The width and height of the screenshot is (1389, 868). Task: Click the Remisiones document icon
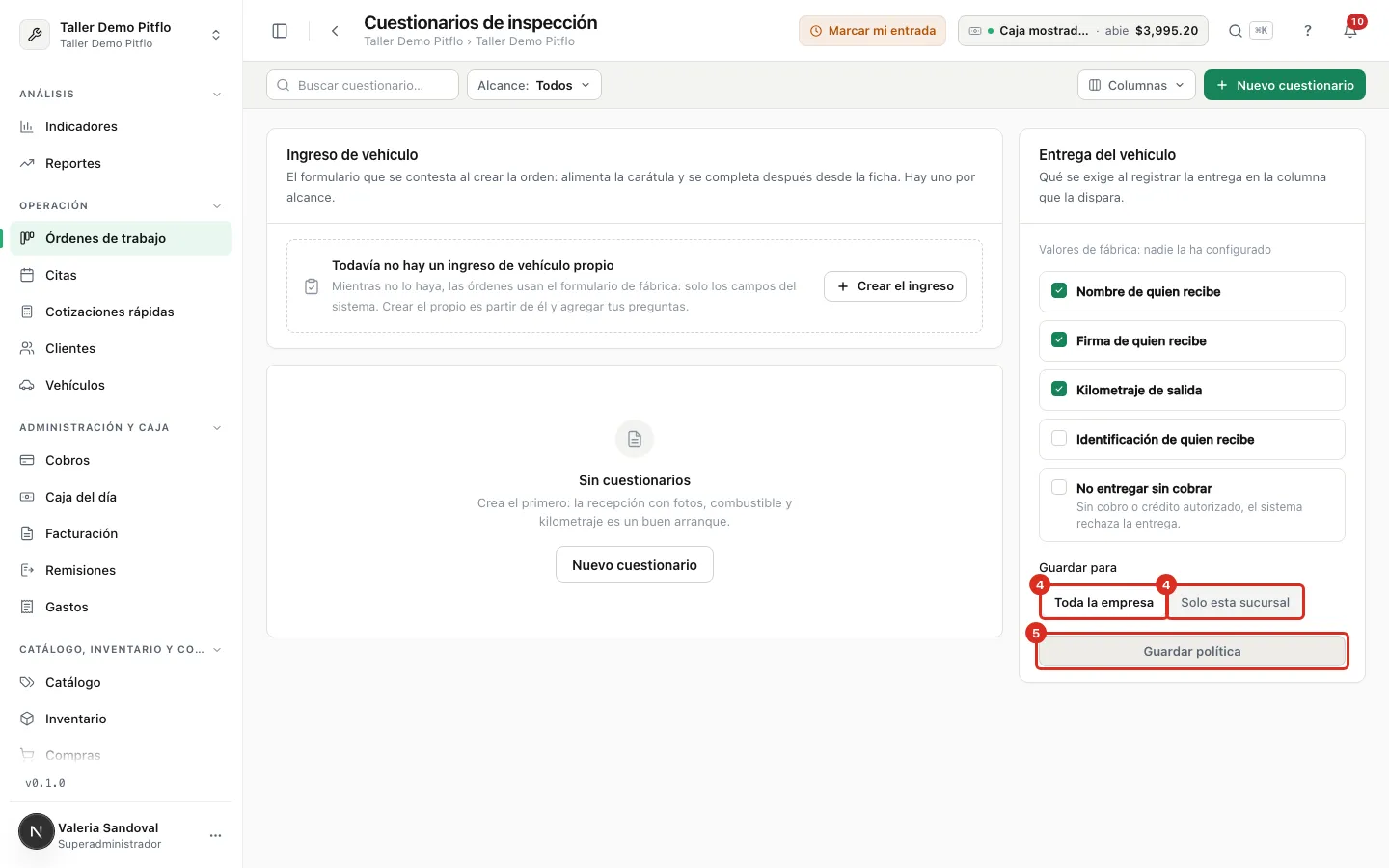tap(27, 570)
